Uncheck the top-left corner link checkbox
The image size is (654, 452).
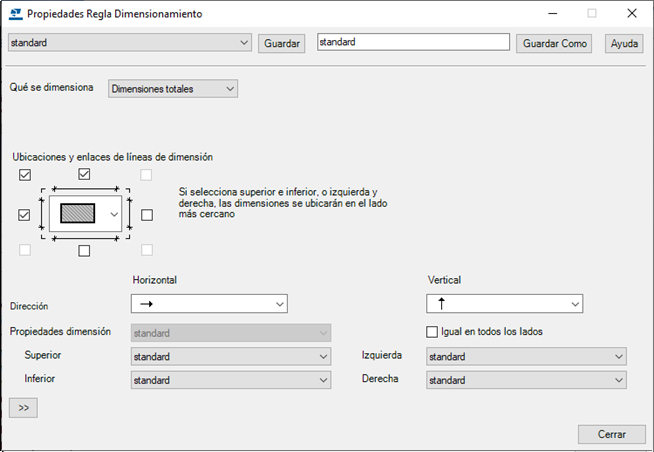(x=25, y=175)
